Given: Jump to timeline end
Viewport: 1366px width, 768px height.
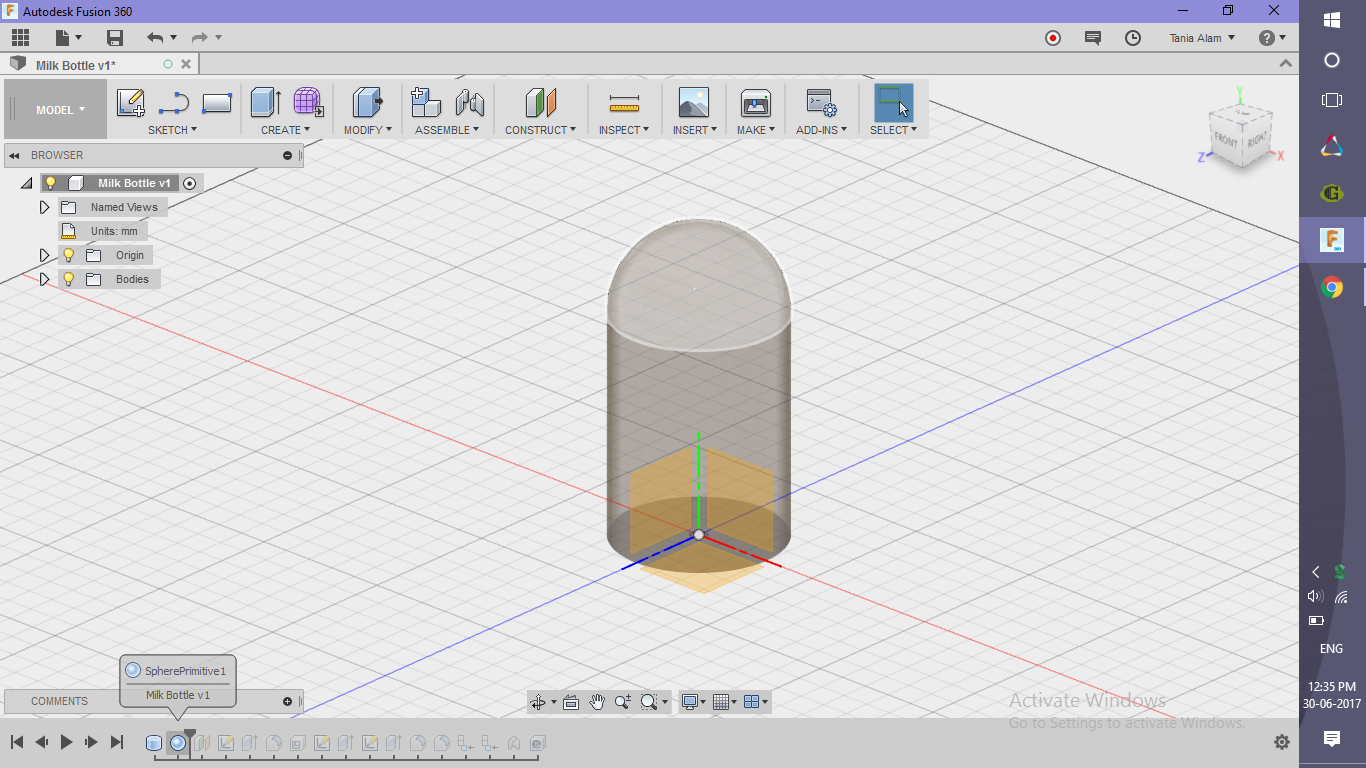Looking at the screenshot, I should 116,742.
